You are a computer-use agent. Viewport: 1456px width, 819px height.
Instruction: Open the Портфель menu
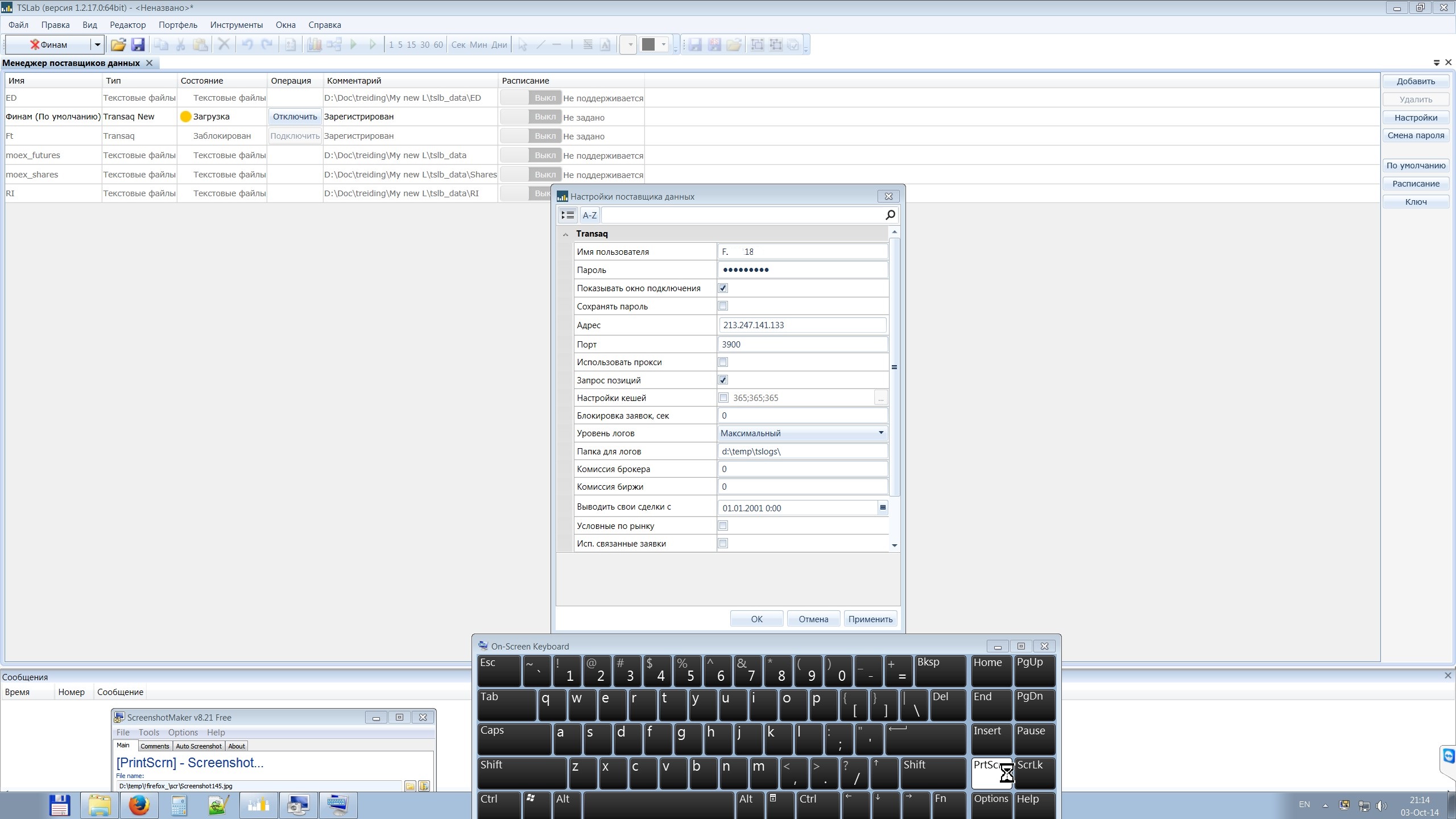click(177, 25)
